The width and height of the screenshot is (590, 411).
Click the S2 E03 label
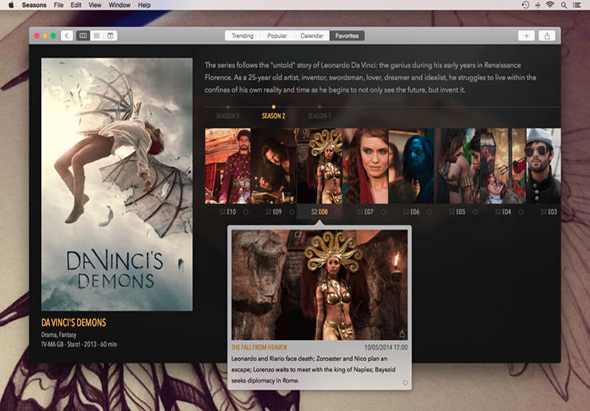(549, 212)
